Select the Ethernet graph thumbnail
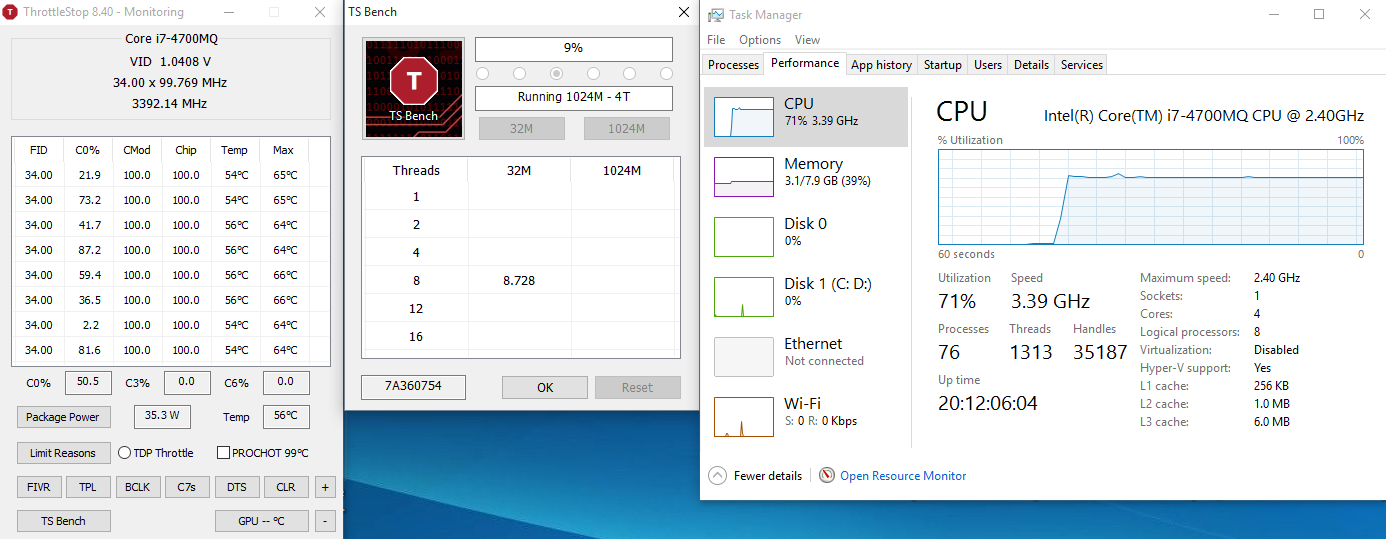Viewport: 1386px width, 539px height. click(x=743, y=357)
